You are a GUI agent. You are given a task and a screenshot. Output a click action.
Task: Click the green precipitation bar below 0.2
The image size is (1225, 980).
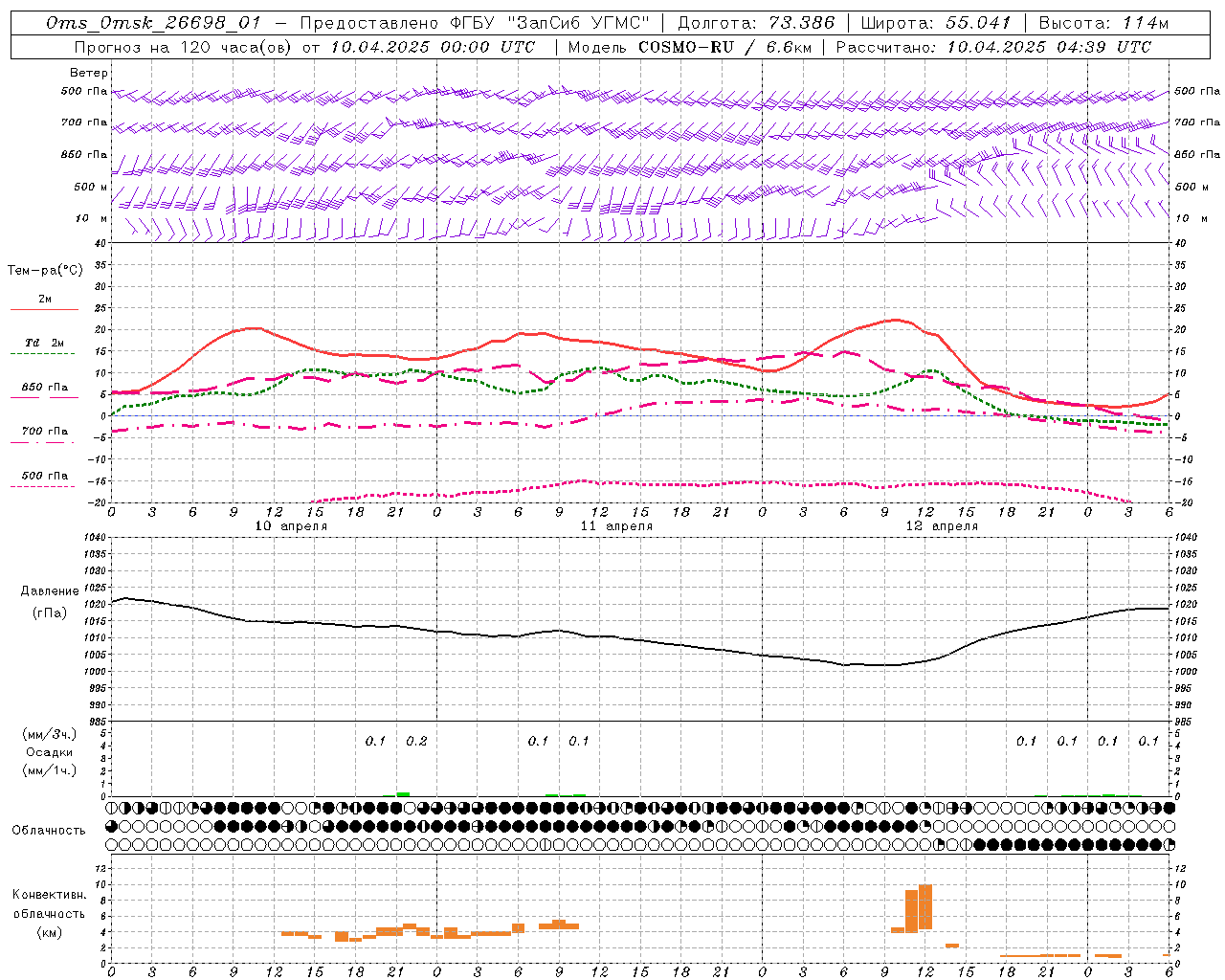pyautogui.click(x=403, y=793)
